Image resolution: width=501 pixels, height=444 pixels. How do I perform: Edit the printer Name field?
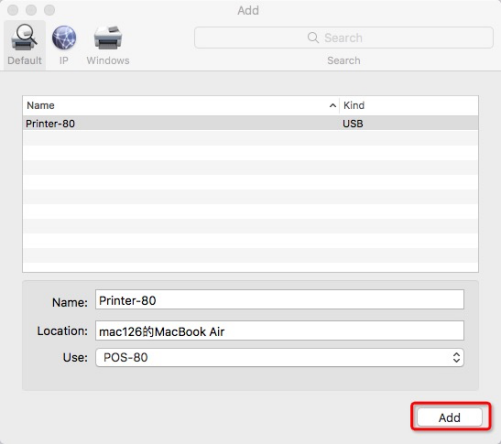(x=279, y=300)
